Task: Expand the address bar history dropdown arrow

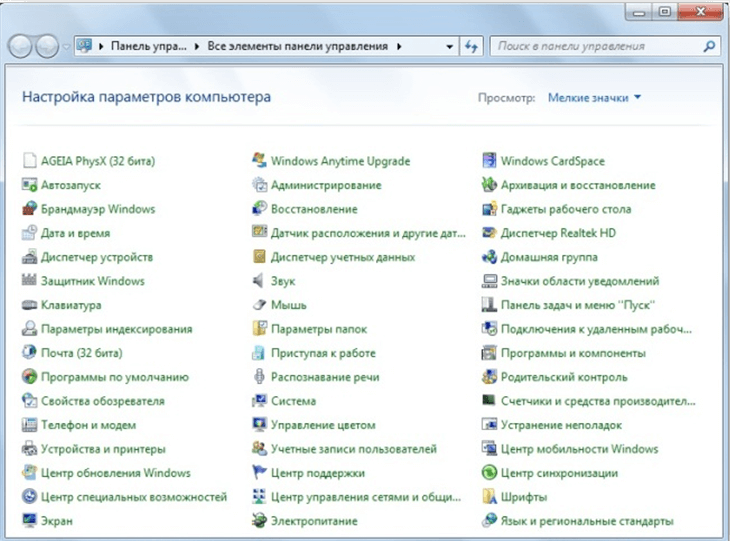Action: pyautogui.click(x=449, y=47)
